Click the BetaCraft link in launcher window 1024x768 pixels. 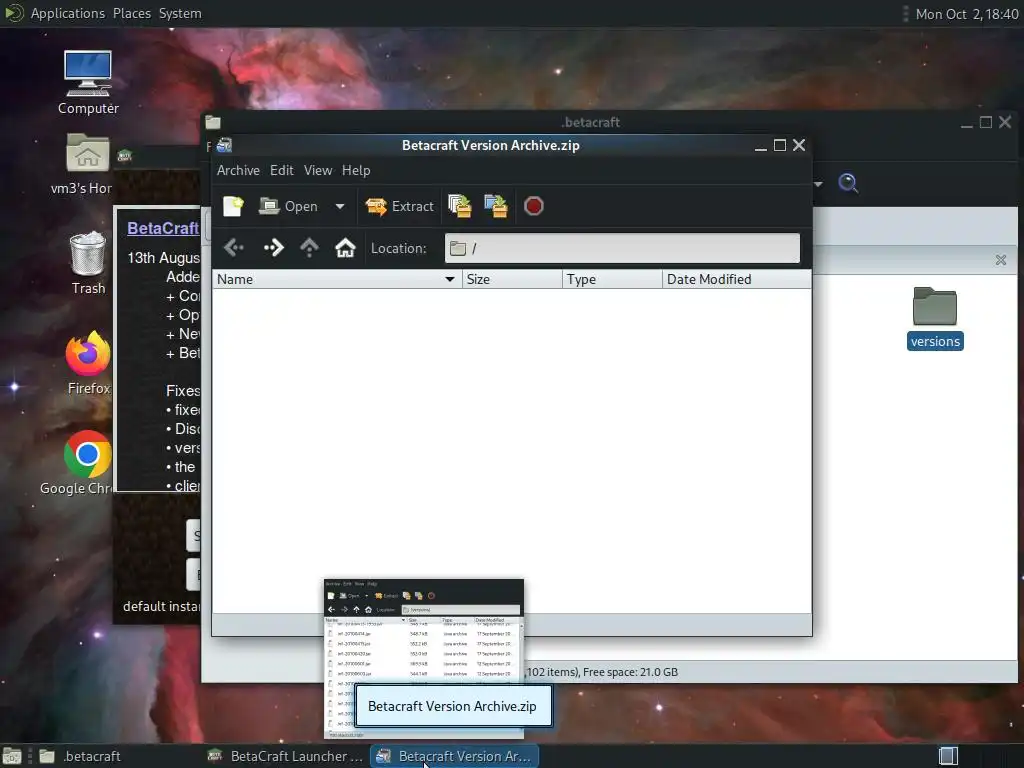tap(163, 228)
